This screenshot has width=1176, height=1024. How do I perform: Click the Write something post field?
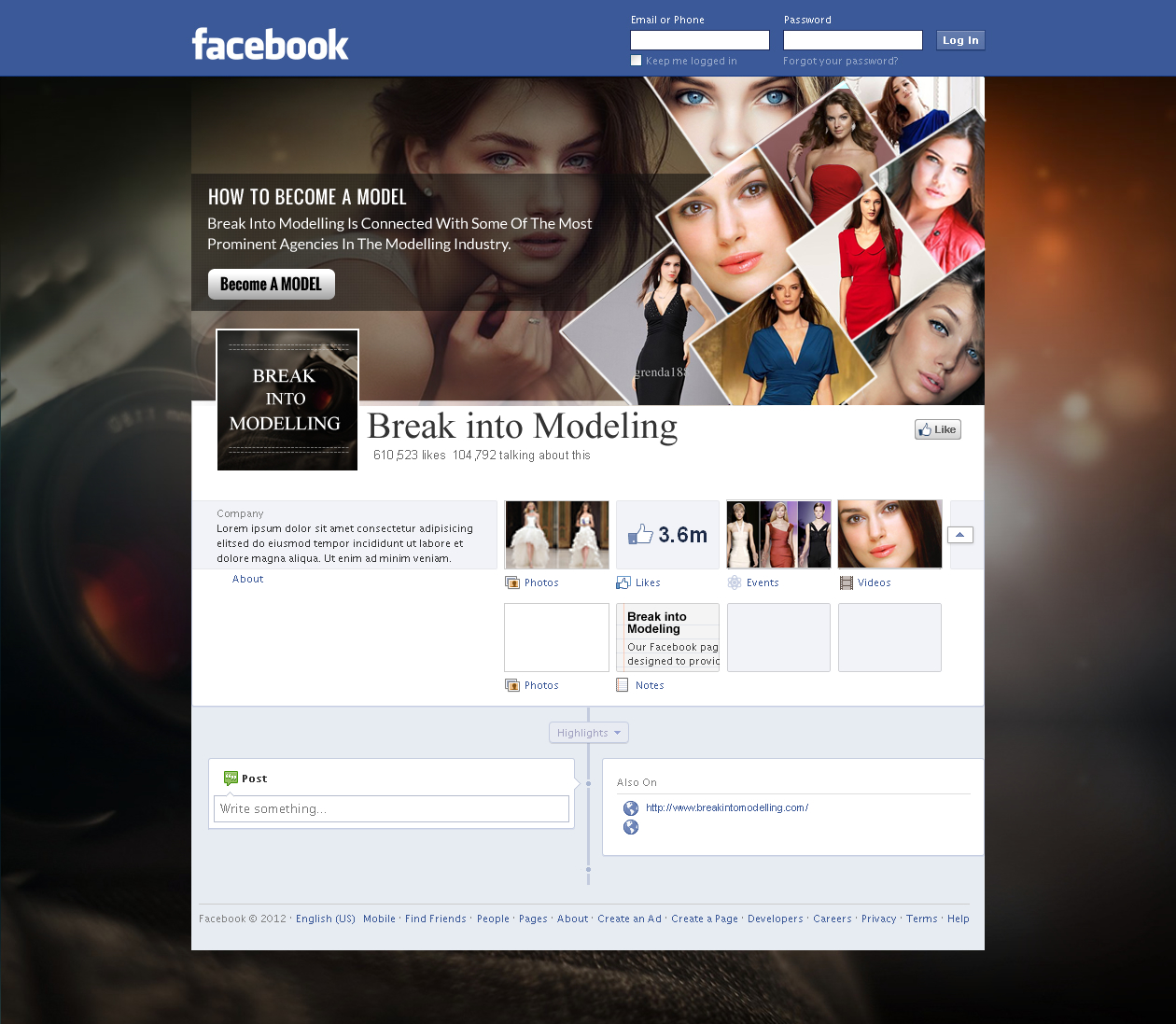(x=391, y=808)
